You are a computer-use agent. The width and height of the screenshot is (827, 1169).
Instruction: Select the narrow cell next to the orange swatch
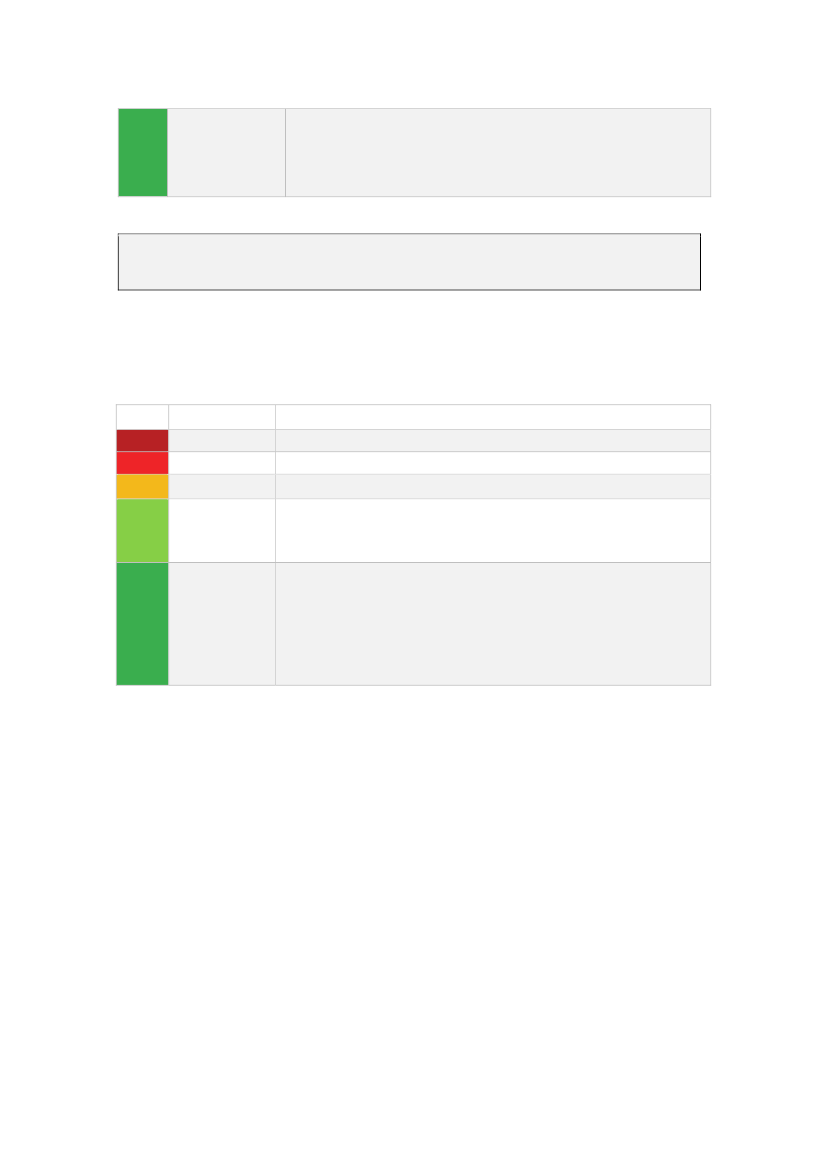[221, 486]
